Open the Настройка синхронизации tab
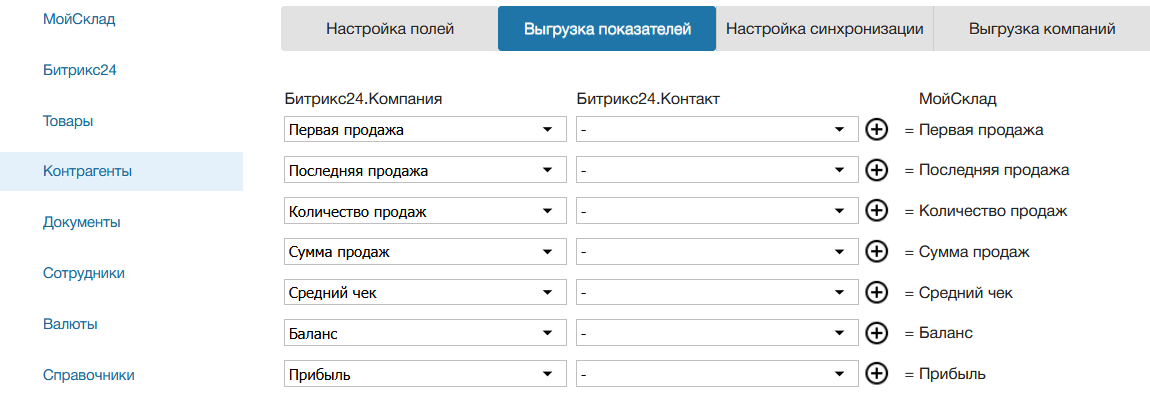Viewport: 1150px width, 414px height. pyautogui.click(x=824, y=29)
